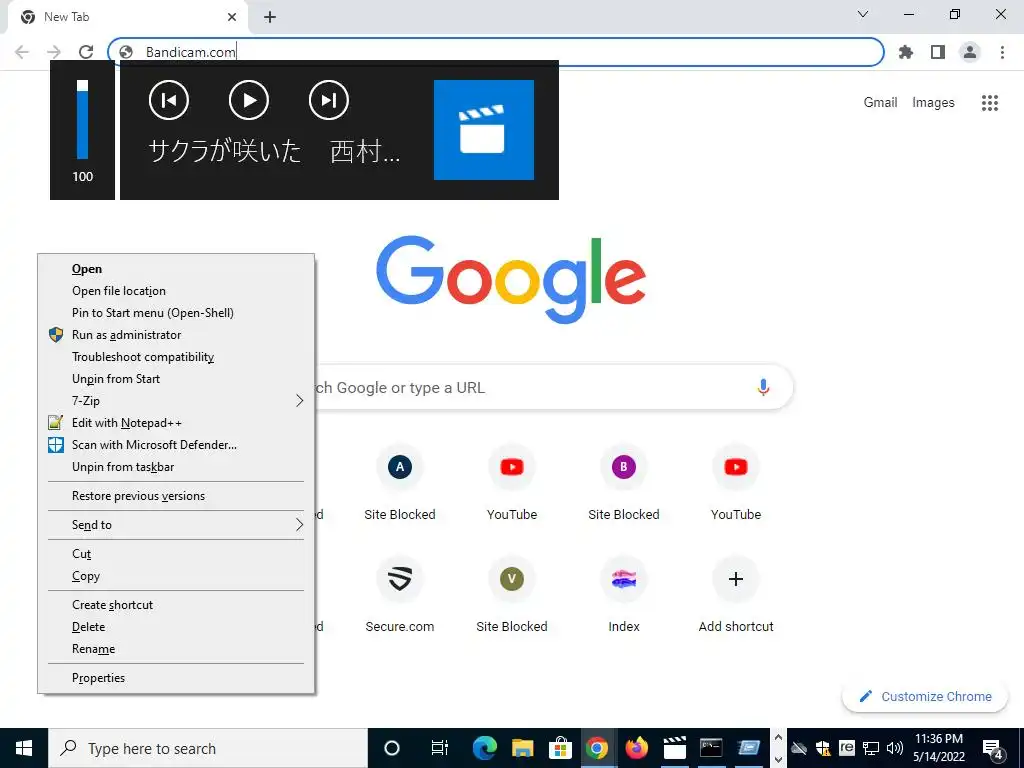Select Troubleshoot compatibility
The image size is (1024, 768).
pyautogui.click(x=176, y=357)
